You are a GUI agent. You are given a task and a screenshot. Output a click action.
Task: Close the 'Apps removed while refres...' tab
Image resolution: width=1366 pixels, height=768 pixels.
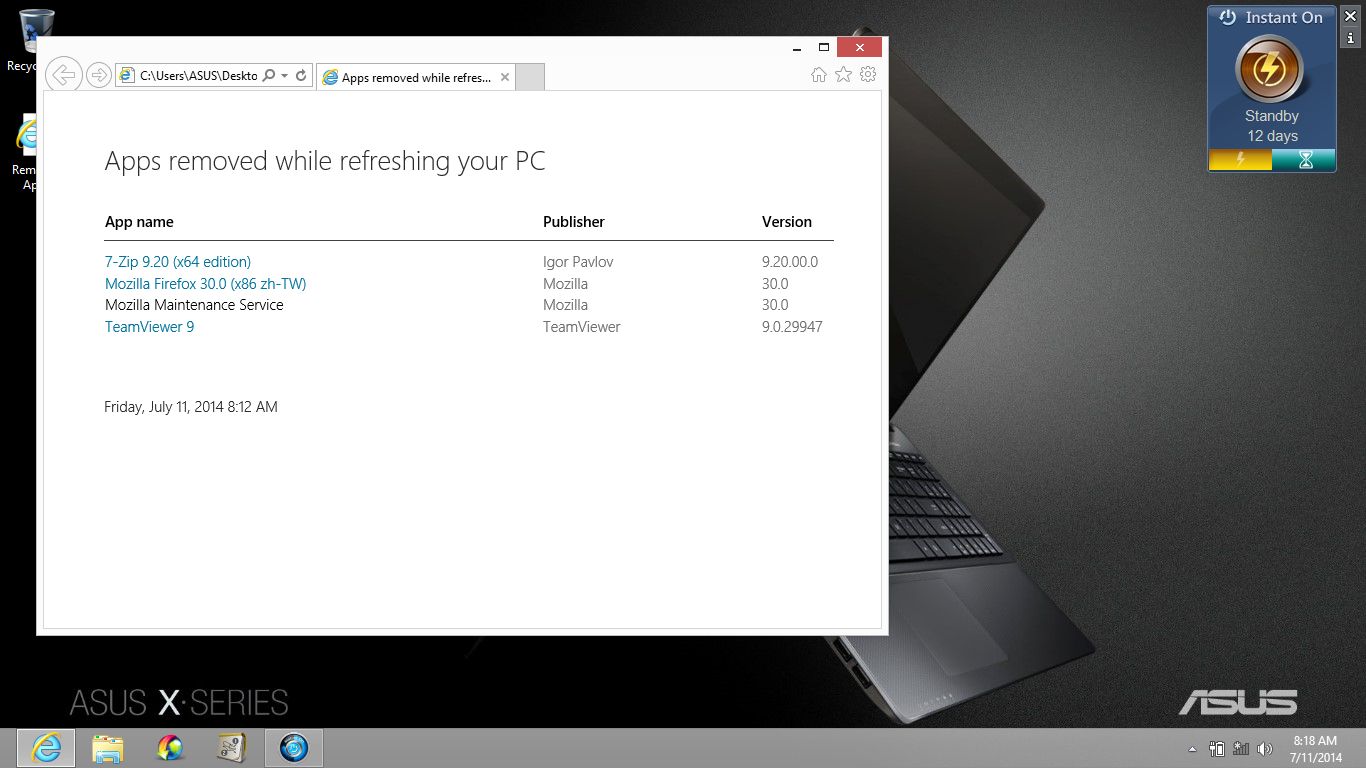click(x=505, y=77)
